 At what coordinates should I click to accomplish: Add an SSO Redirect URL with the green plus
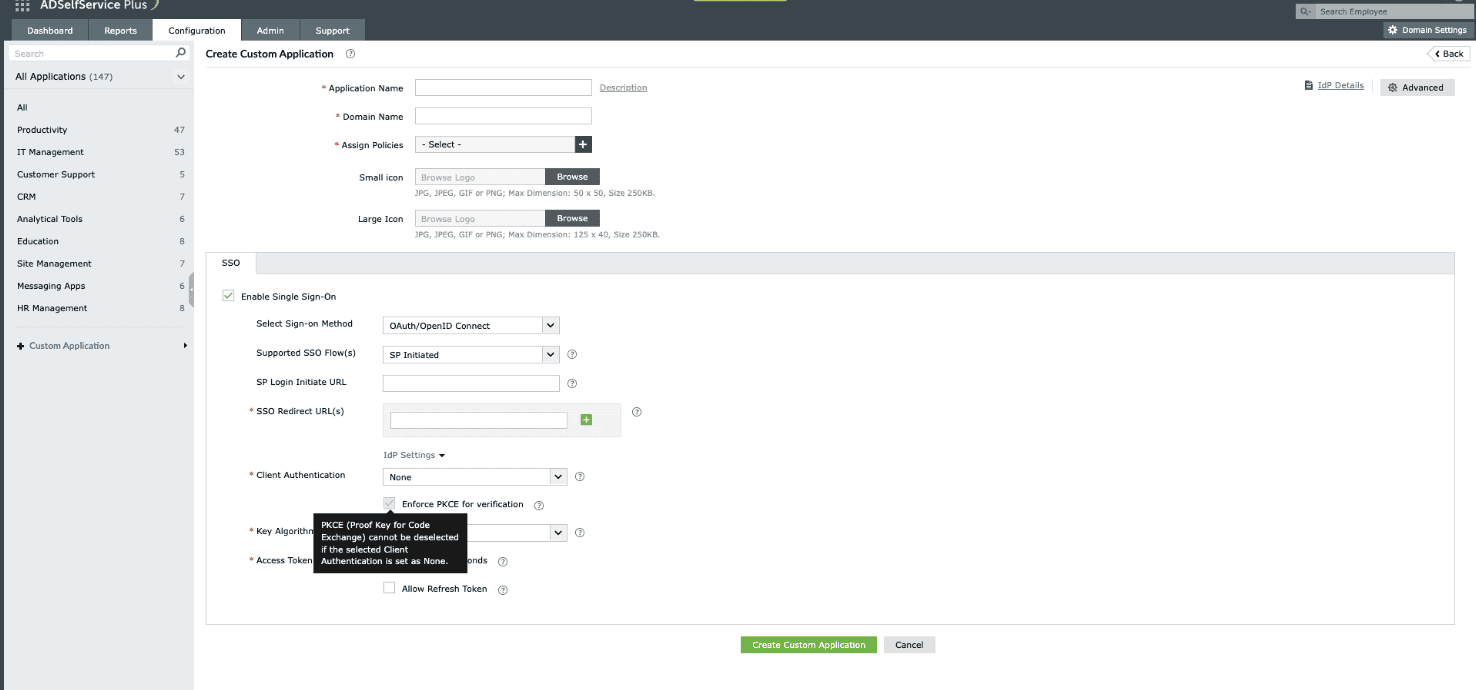point(587,419)
